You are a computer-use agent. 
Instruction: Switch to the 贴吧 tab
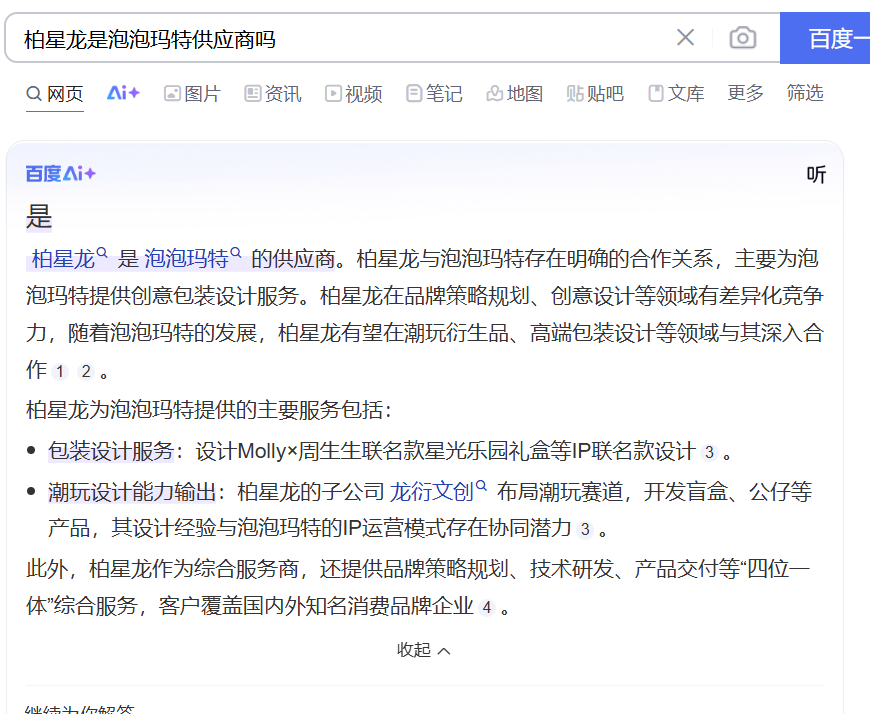(595, 94)
